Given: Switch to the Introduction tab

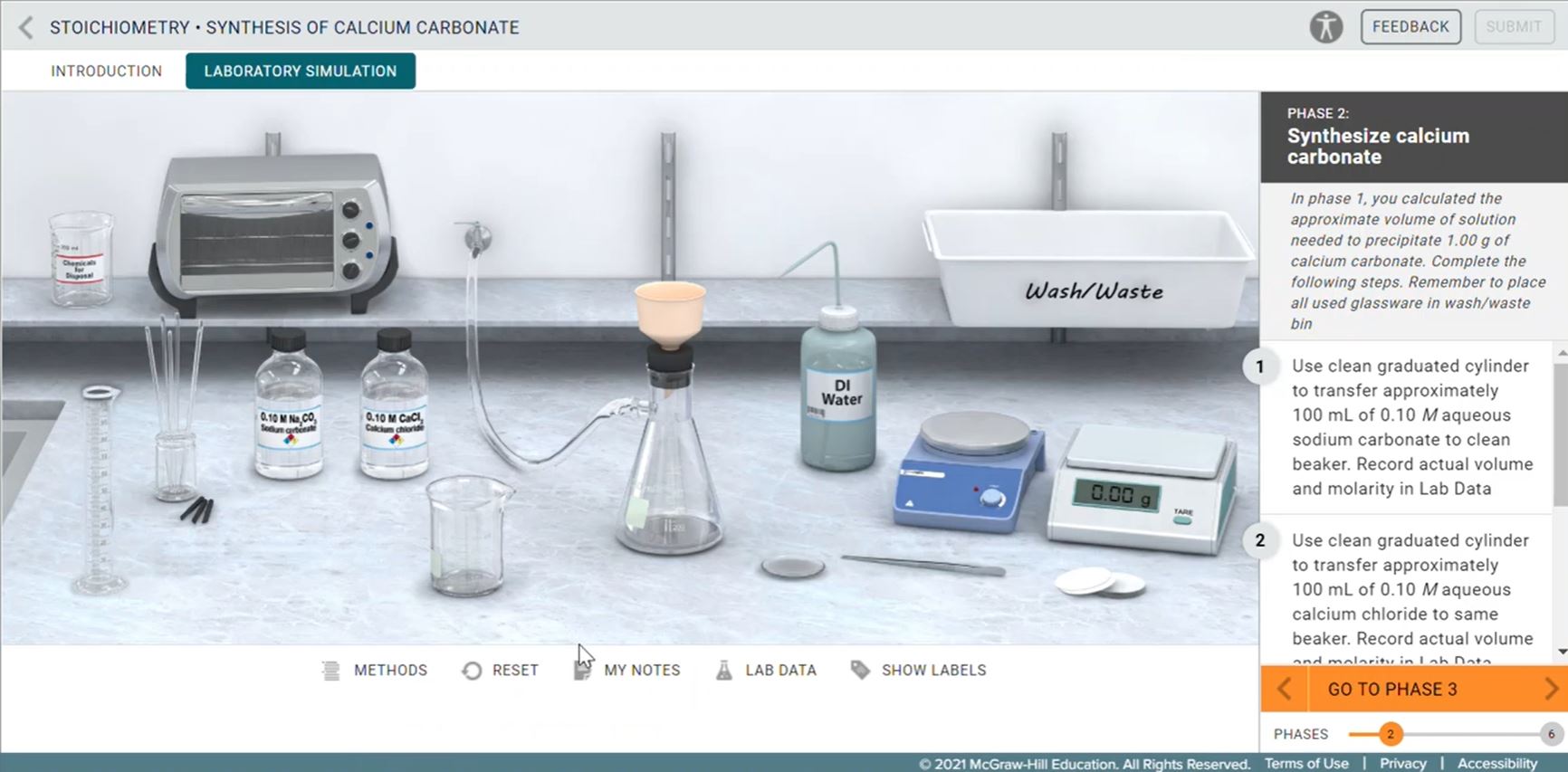Looking at the screenshot, I should click(106, 71).
